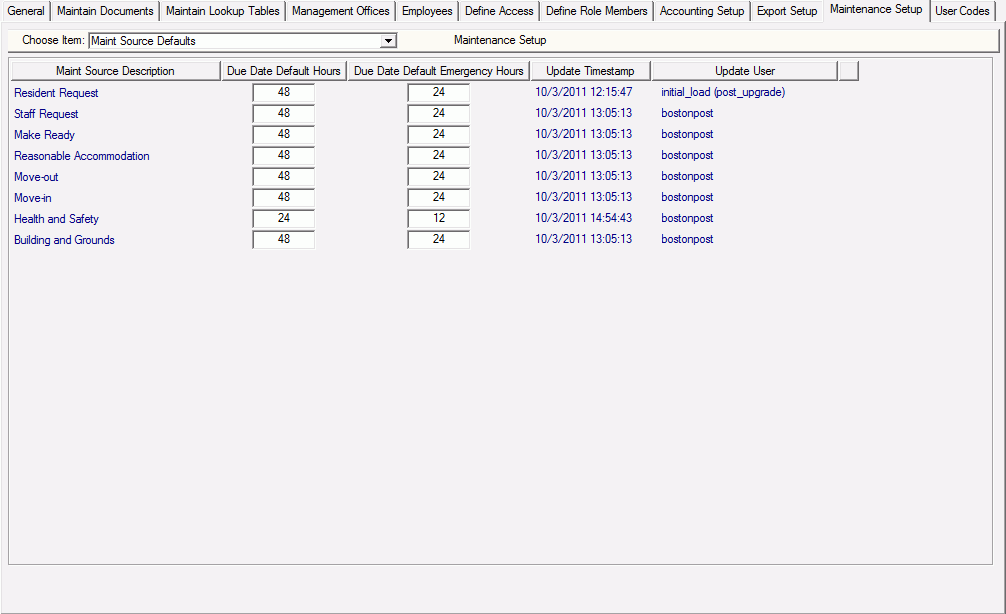
Task: Click bostonpost user in Staff Request row
Action: [687, 114]
